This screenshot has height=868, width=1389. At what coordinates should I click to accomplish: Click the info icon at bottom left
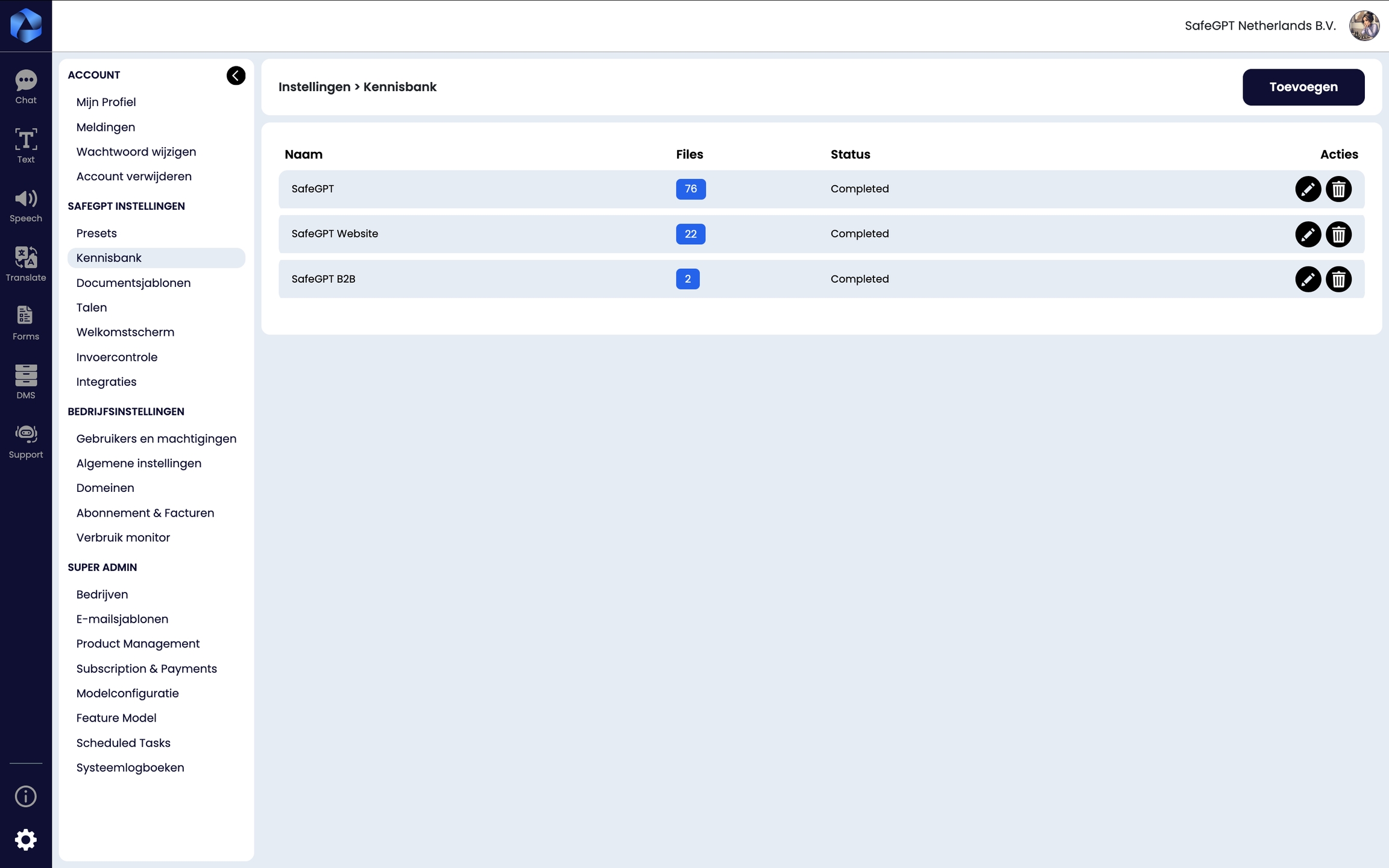26,796
